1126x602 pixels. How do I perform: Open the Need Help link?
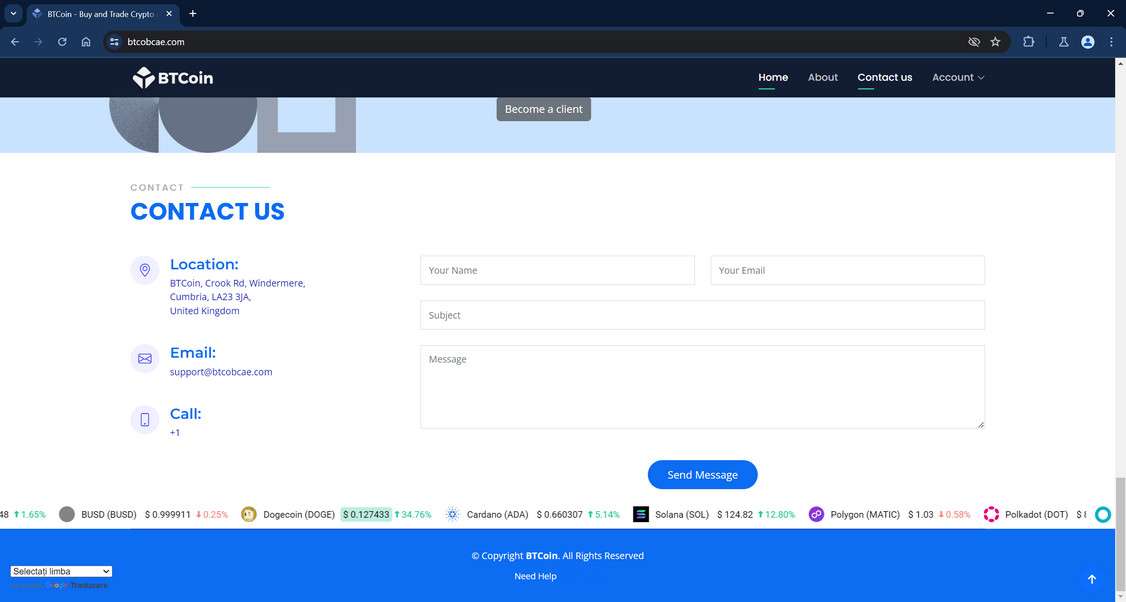535,576
